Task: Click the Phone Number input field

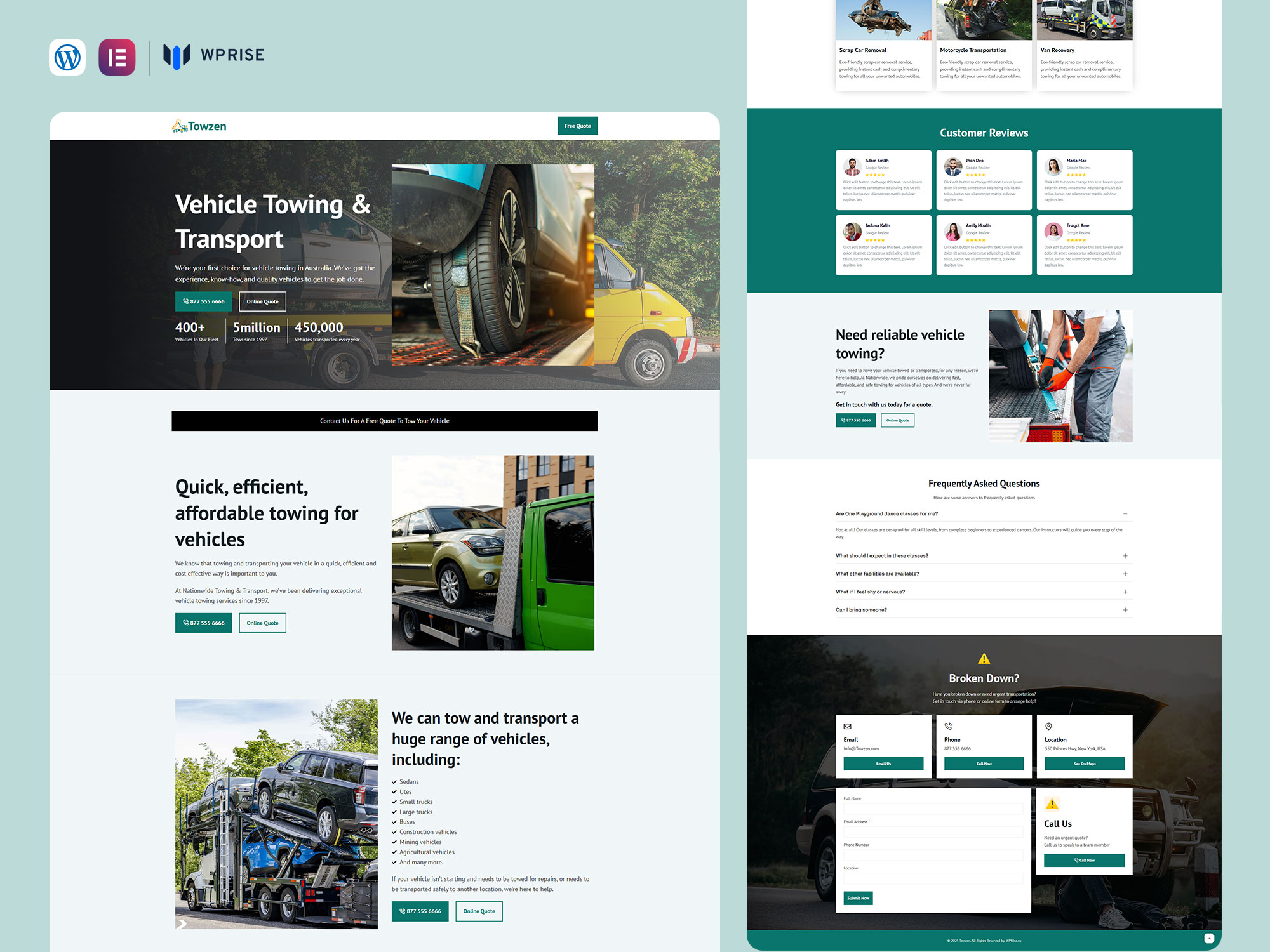Action: coord(933,856)
